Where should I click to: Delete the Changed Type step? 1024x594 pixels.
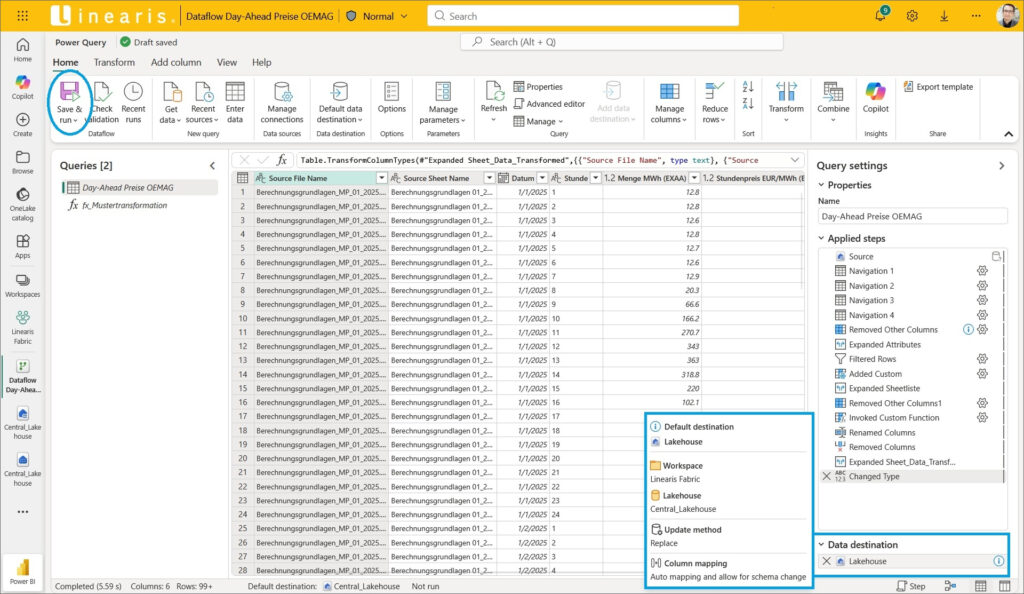coord(826,477)
